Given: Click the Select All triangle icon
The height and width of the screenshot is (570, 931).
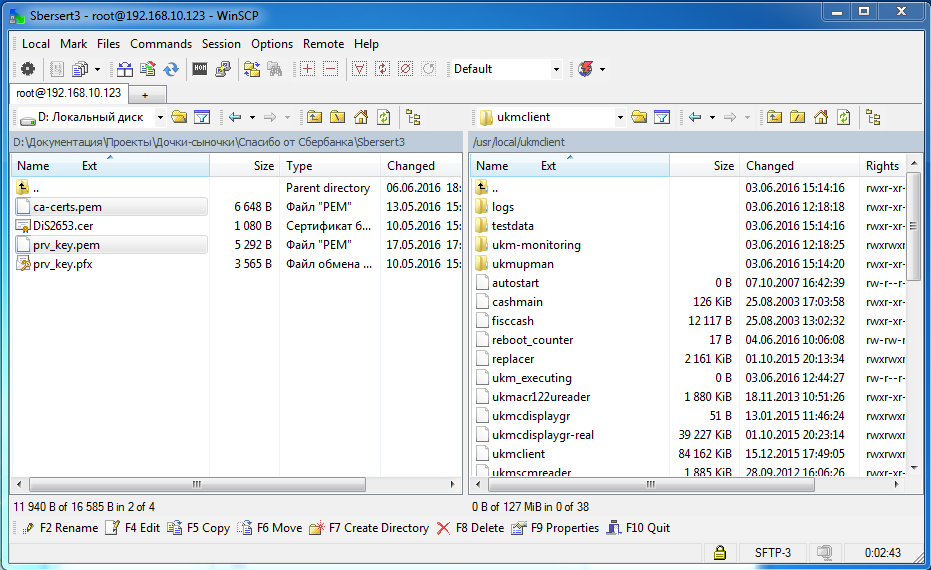Looking at the screenshot, I should (x=359, y=69).
